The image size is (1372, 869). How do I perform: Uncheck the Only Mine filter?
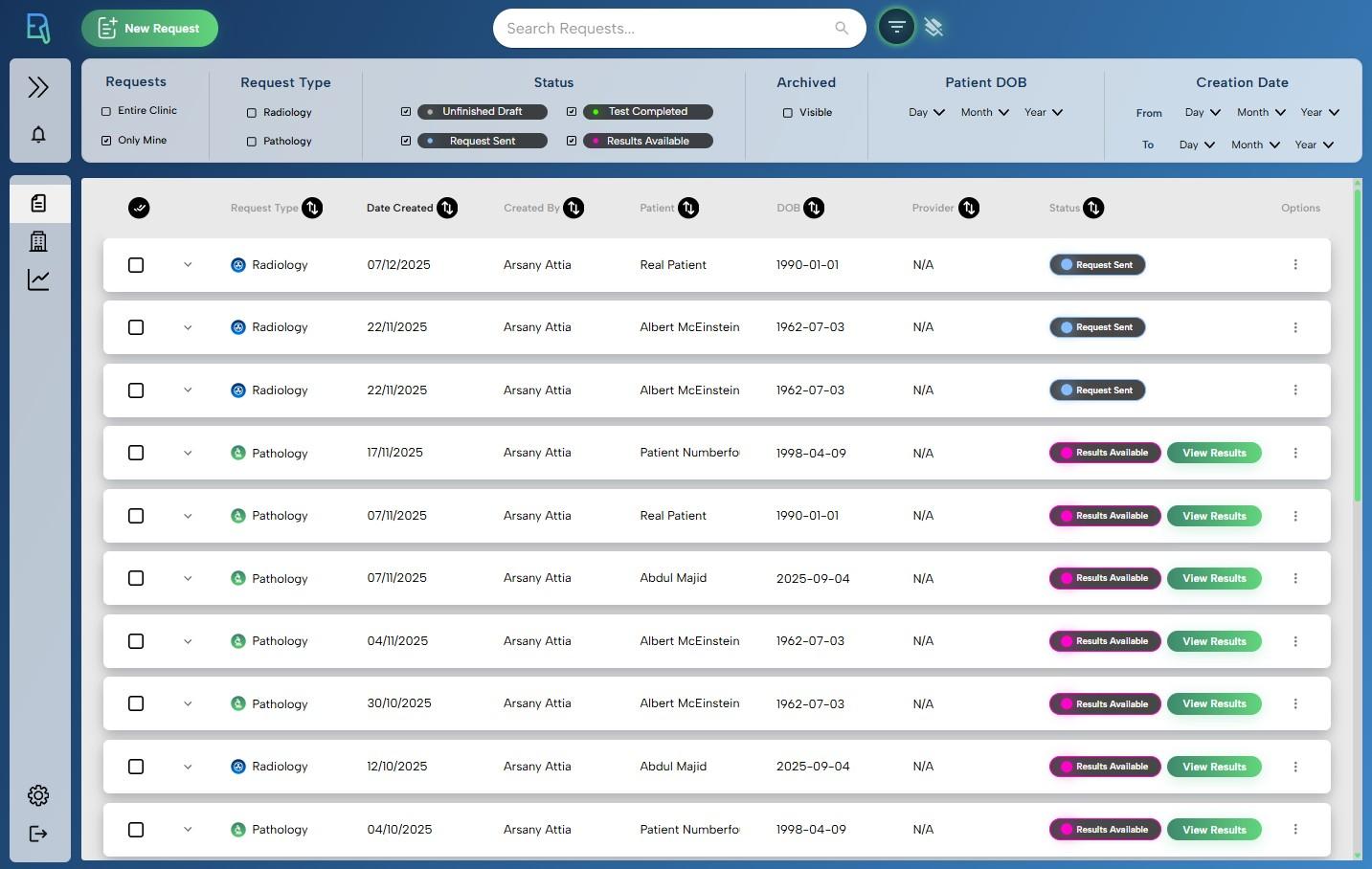click(x=105, y=140)
